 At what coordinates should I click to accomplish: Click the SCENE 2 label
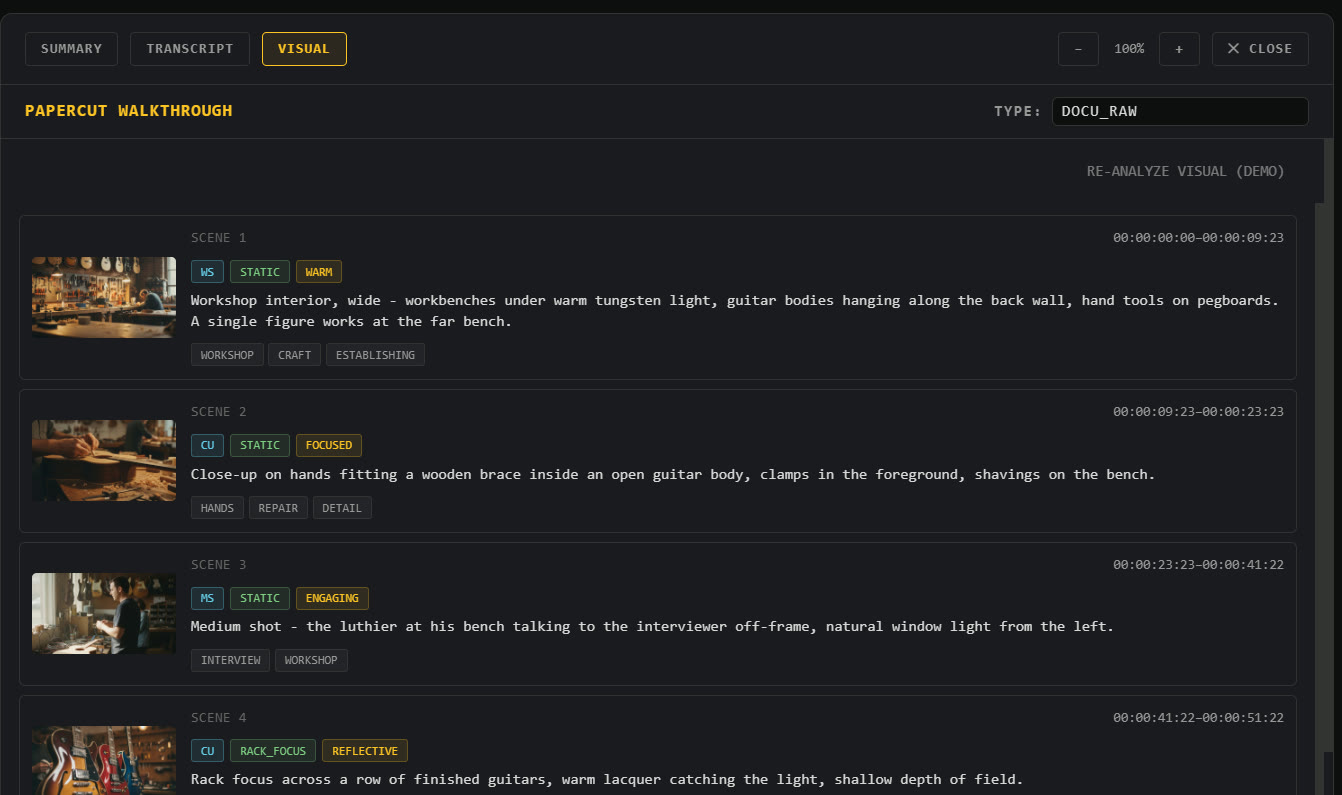point(218,412)
